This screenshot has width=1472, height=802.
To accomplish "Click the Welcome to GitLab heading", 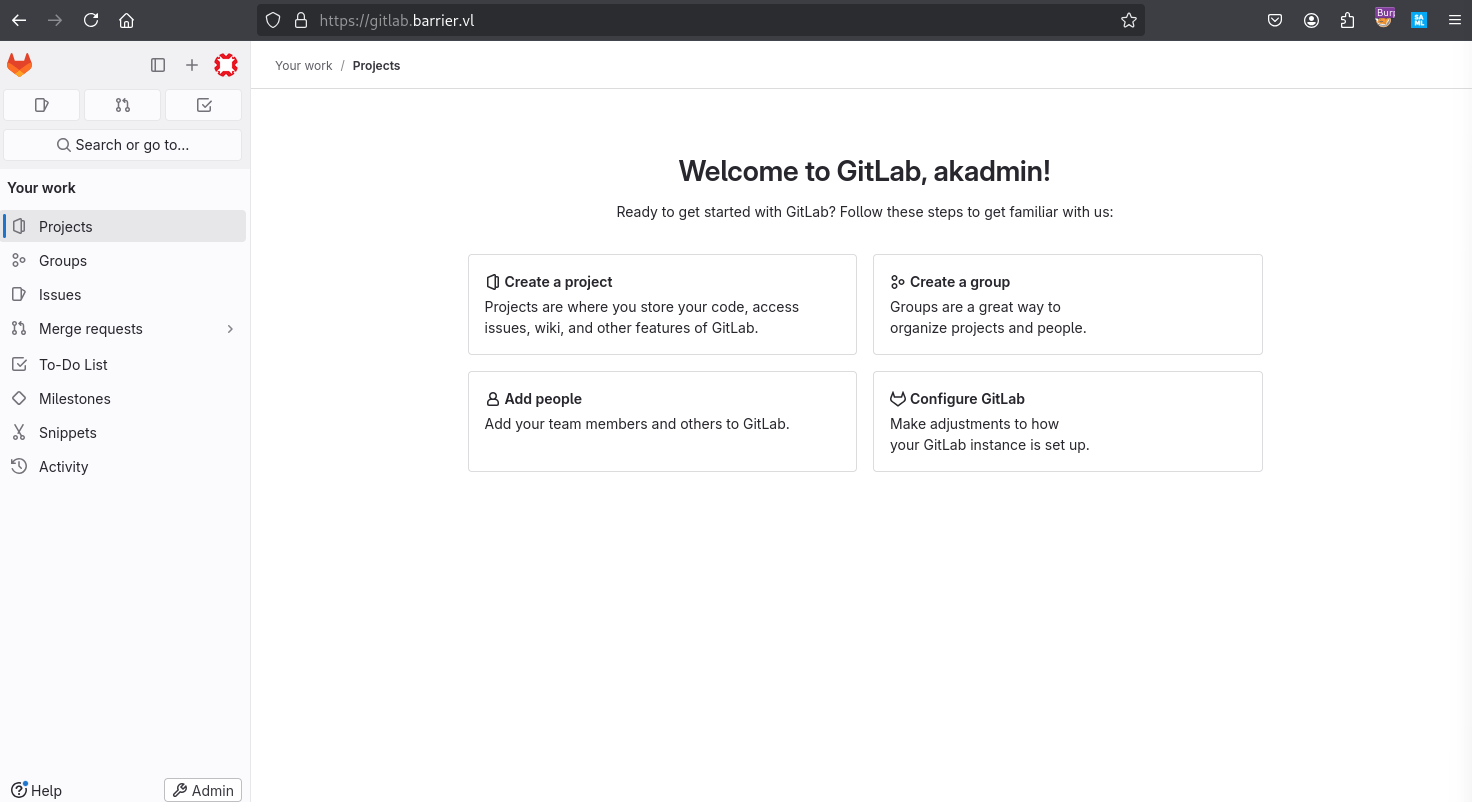I will [865, 171].
